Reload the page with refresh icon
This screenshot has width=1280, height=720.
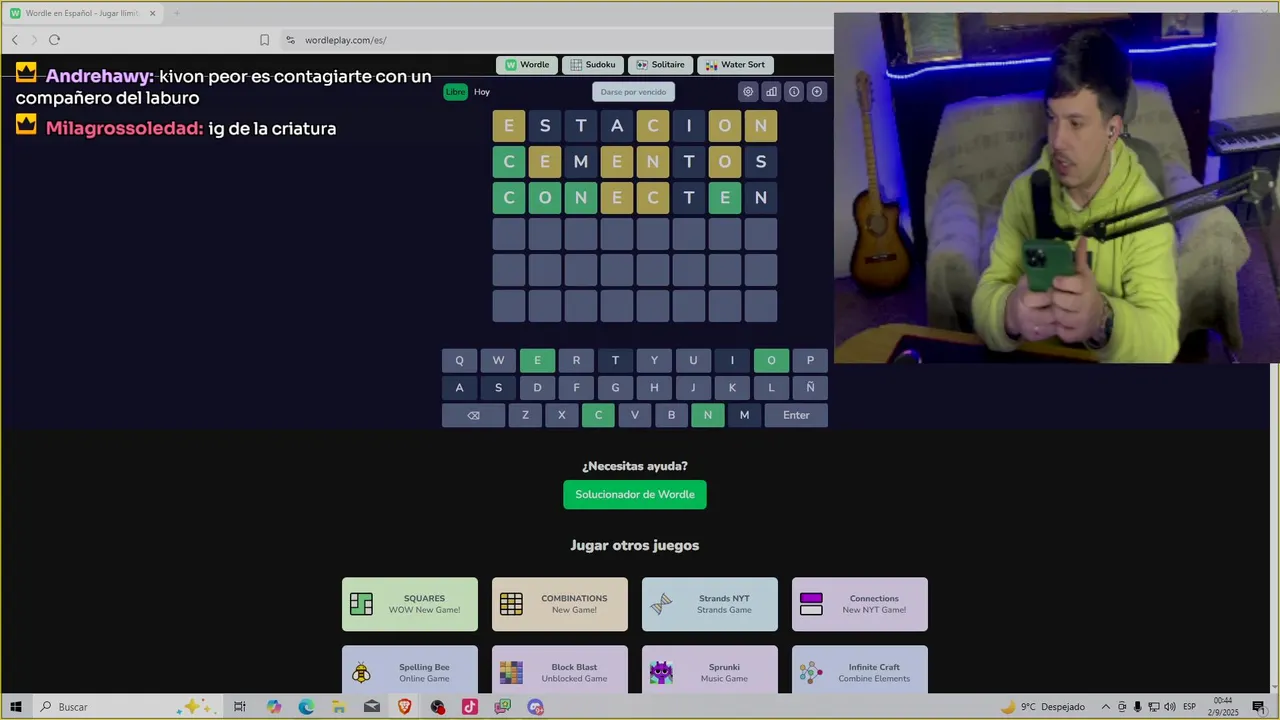(x=54, y=40)
